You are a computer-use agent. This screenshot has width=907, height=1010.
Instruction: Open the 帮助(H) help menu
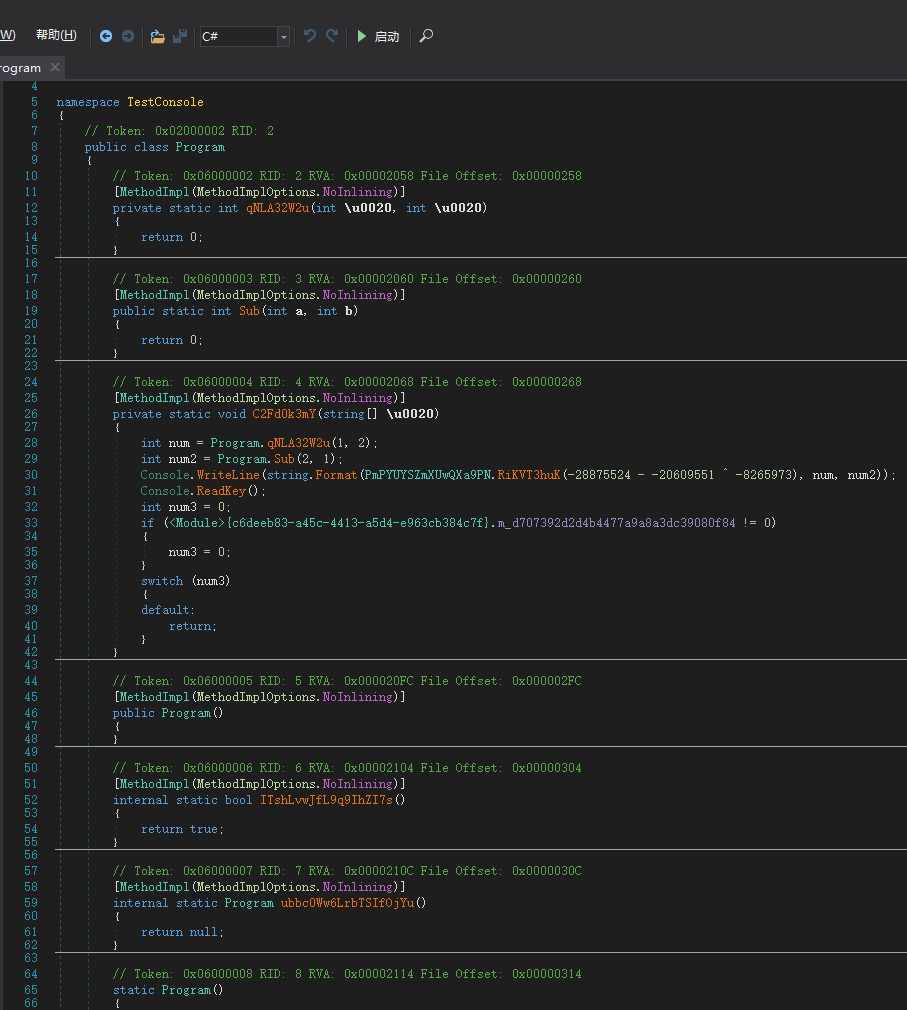(x=56, y=35)
